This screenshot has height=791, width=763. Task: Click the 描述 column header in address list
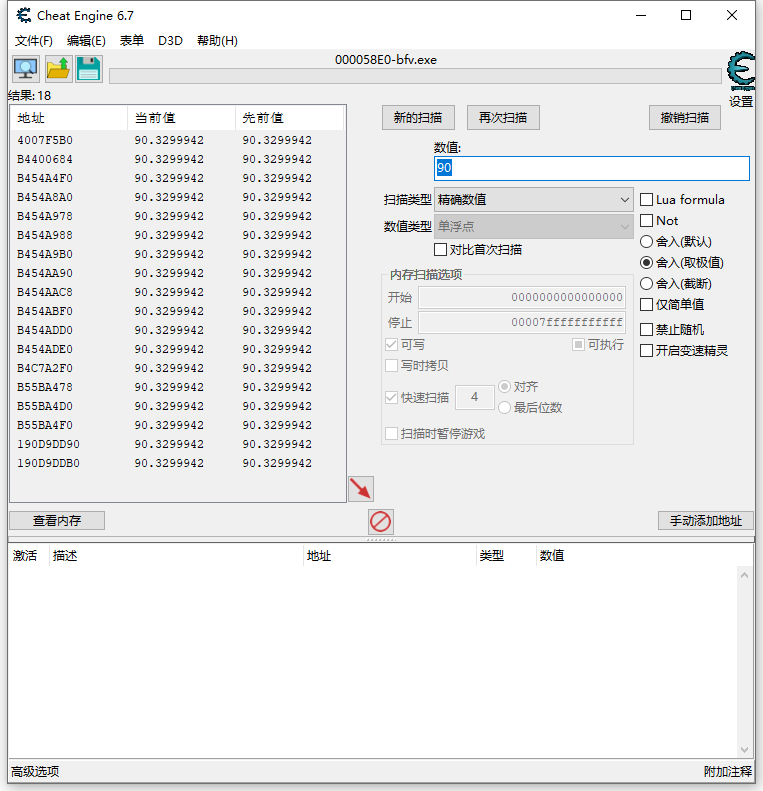[x=176, y=556]
